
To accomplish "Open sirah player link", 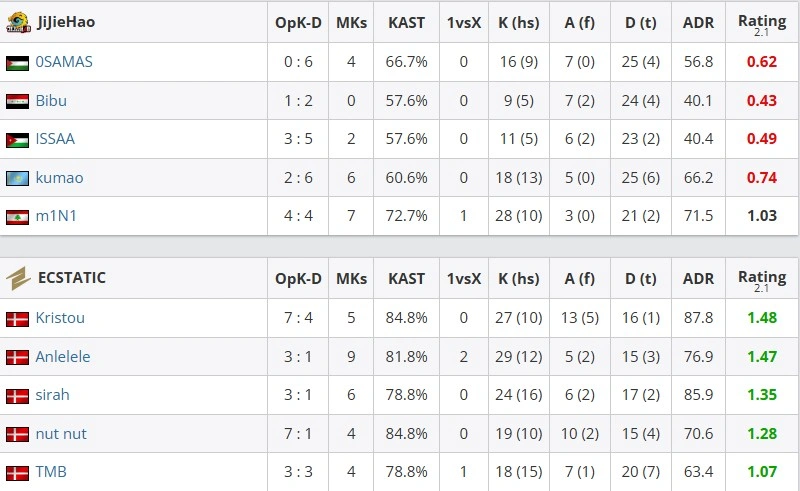I will tap(53, 395).
